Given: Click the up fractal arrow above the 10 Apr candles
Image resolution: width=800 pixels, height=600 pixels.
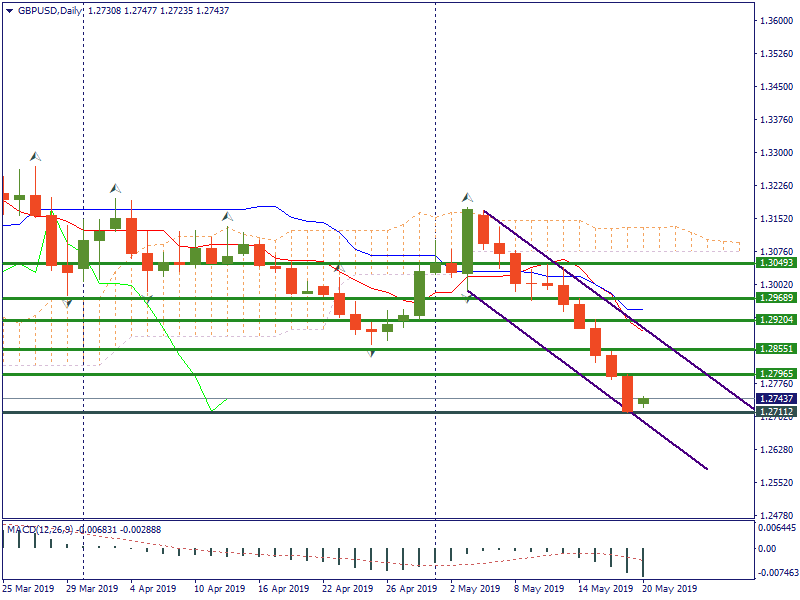Looking at the screenshot, I should (227, 215).
